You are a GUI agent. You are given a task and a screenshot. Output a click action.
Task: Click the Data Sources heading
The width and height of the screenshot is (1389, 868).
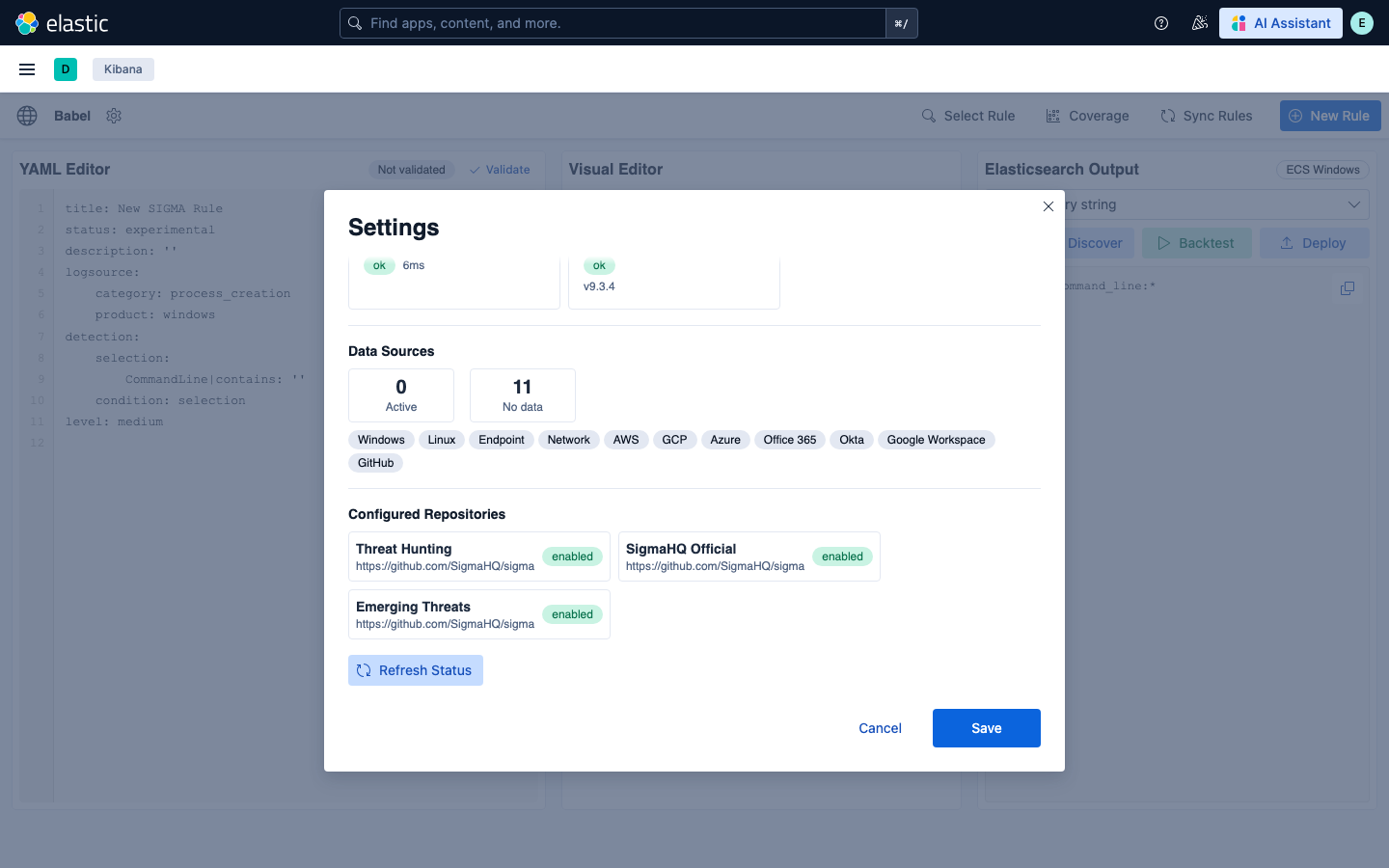[392, 351]
